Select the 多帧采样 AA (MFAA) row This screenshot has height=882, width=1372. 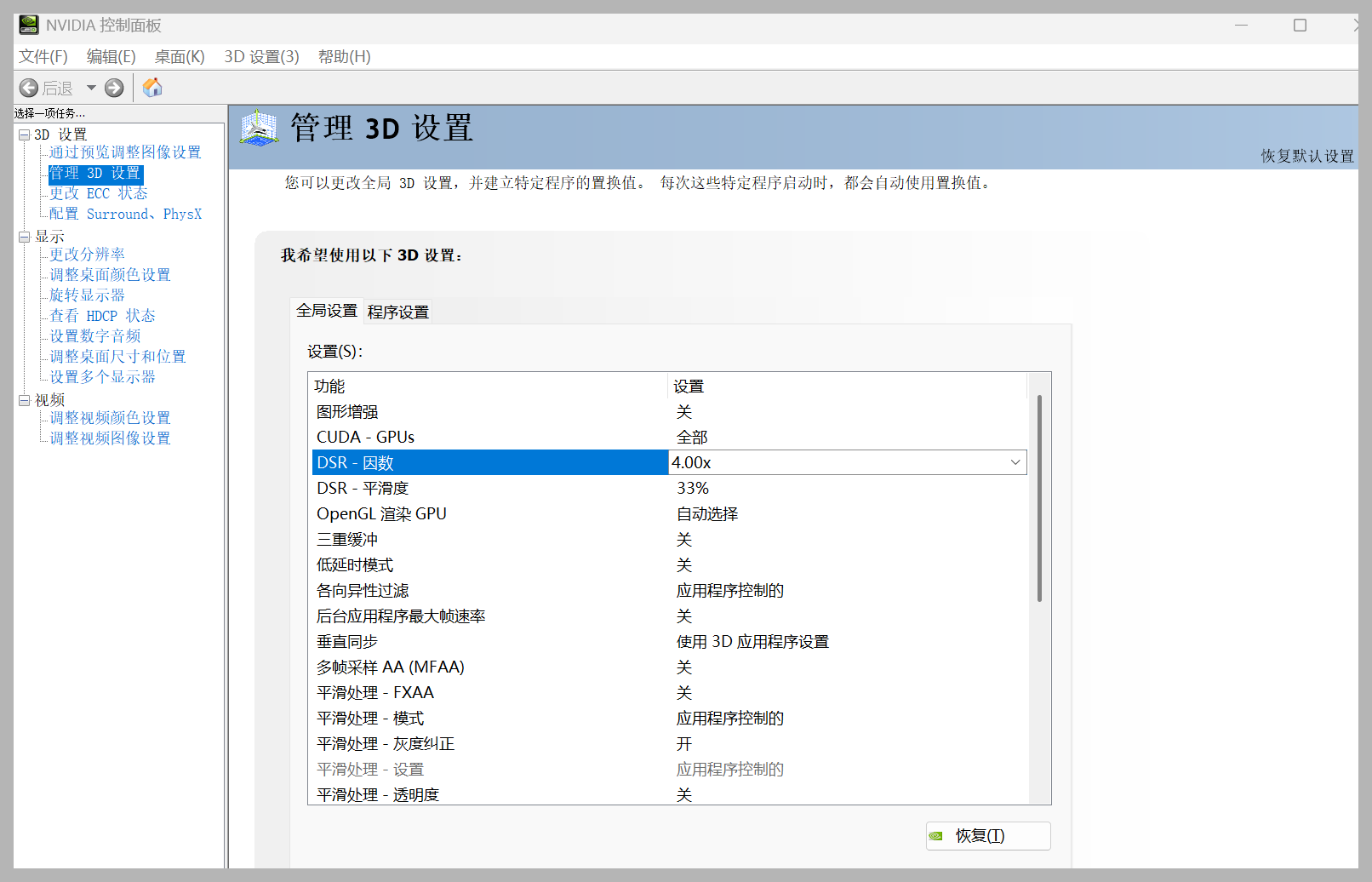point(669,667)
